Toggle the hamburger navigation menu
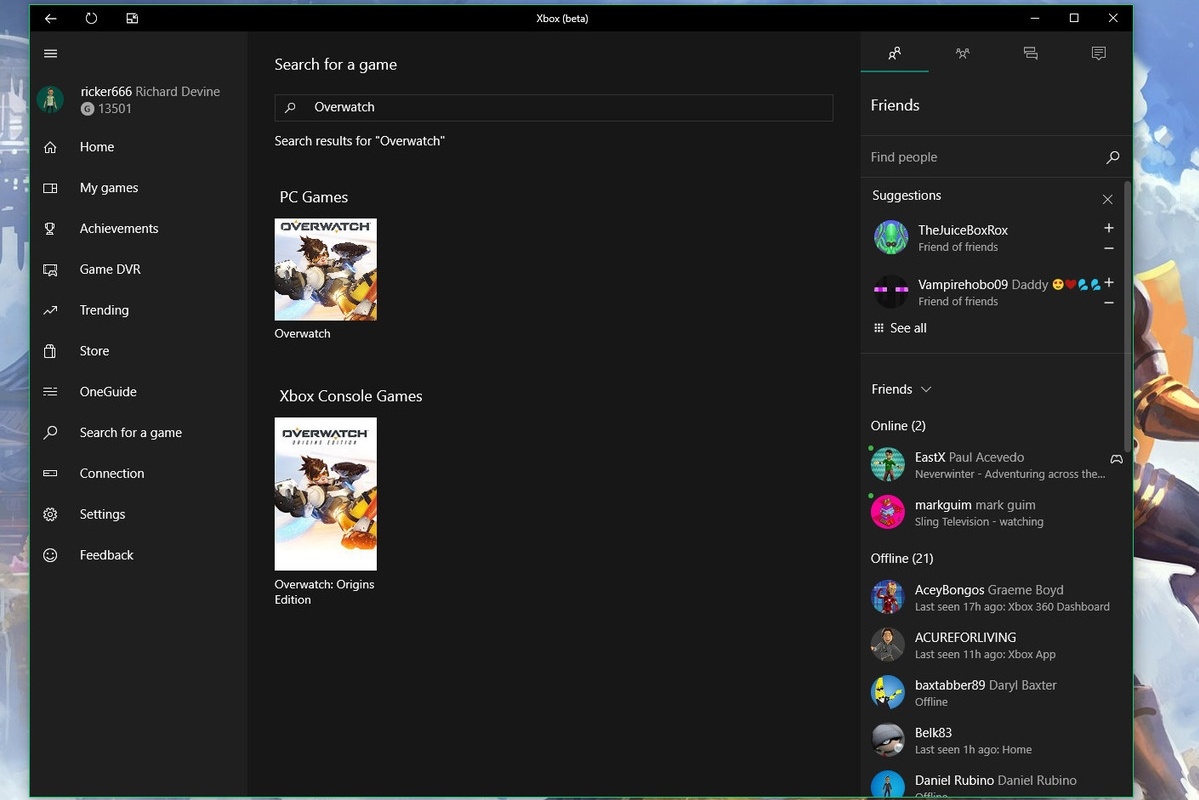This screenshot has width=1199, height=800. 50,54
